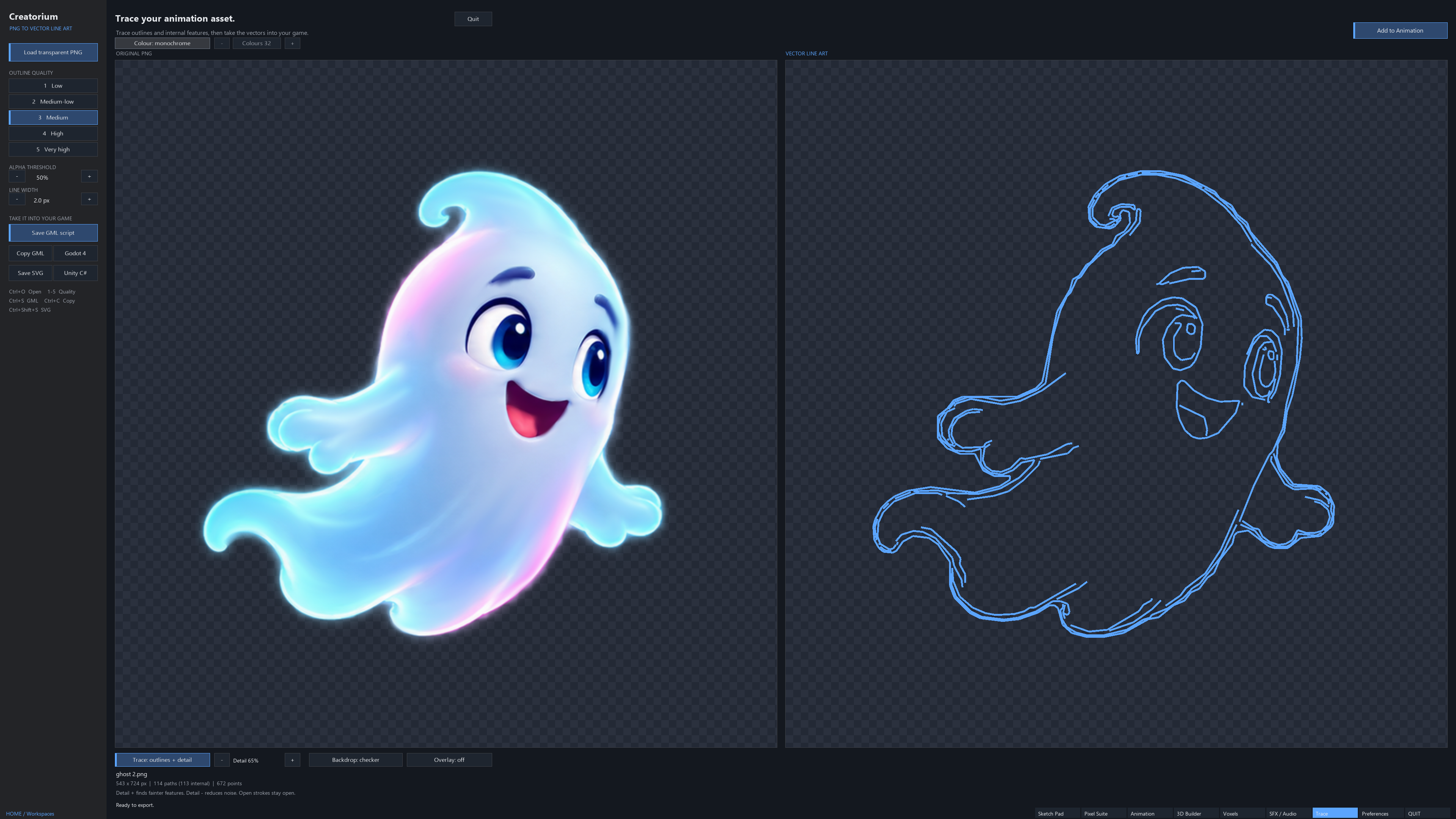1456x819 pixels.
Task: Copy GML to clipboard
Action: coord(30,253)
